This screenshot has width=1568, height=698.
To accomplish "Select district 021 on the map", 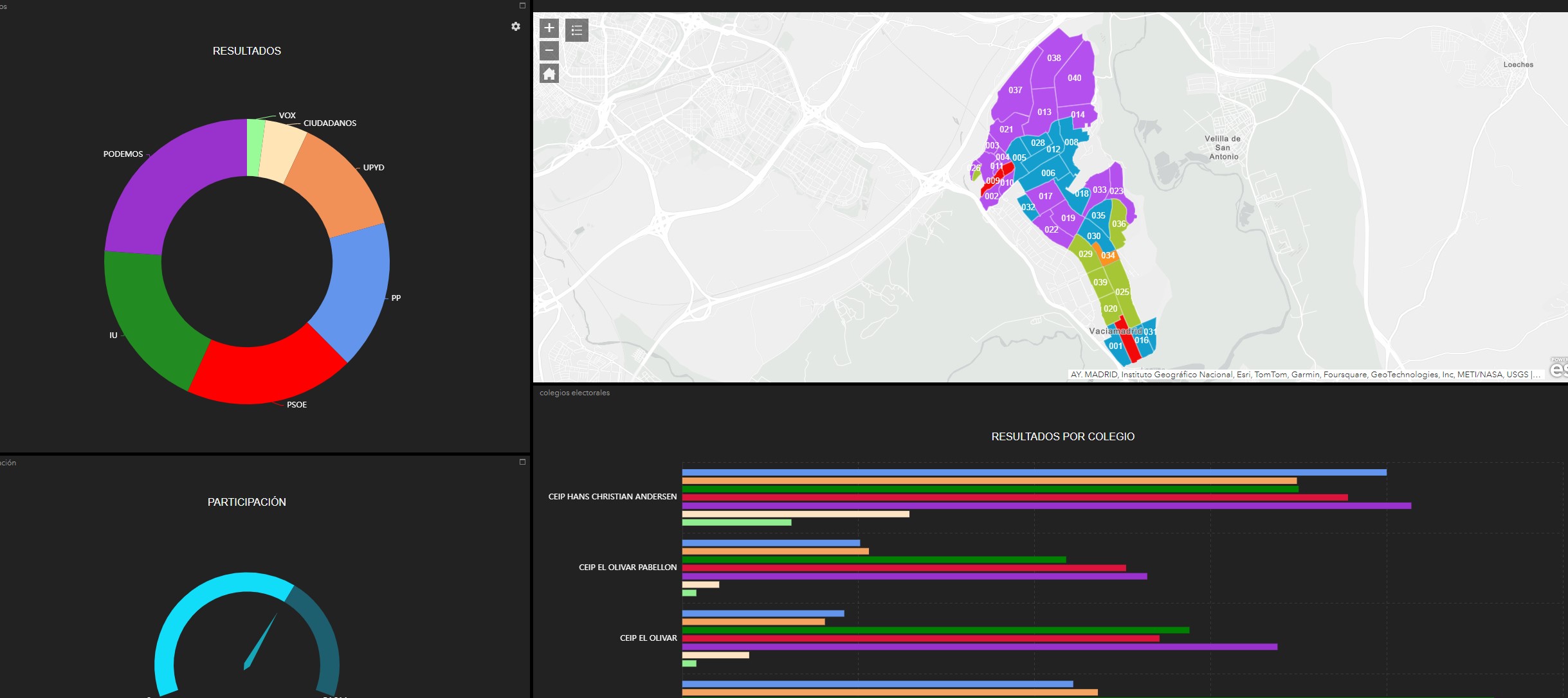I will pos(1007,129).
